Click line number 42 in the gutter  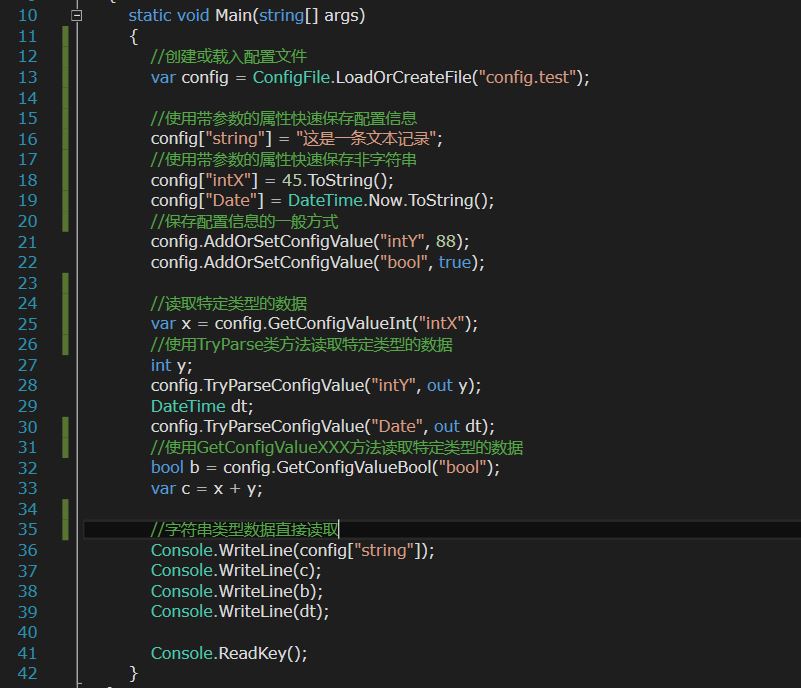[x=28, y=673]
